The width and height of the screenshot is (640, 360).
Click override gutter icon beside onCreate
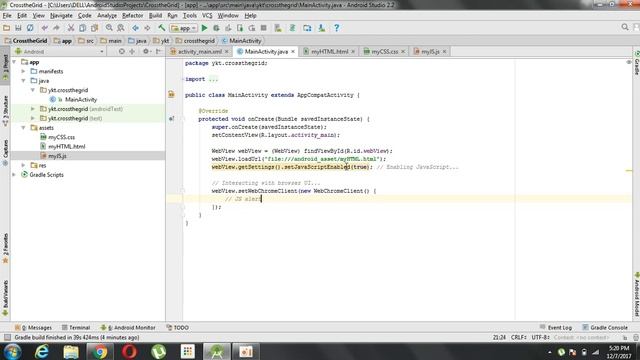pos(171,119)
